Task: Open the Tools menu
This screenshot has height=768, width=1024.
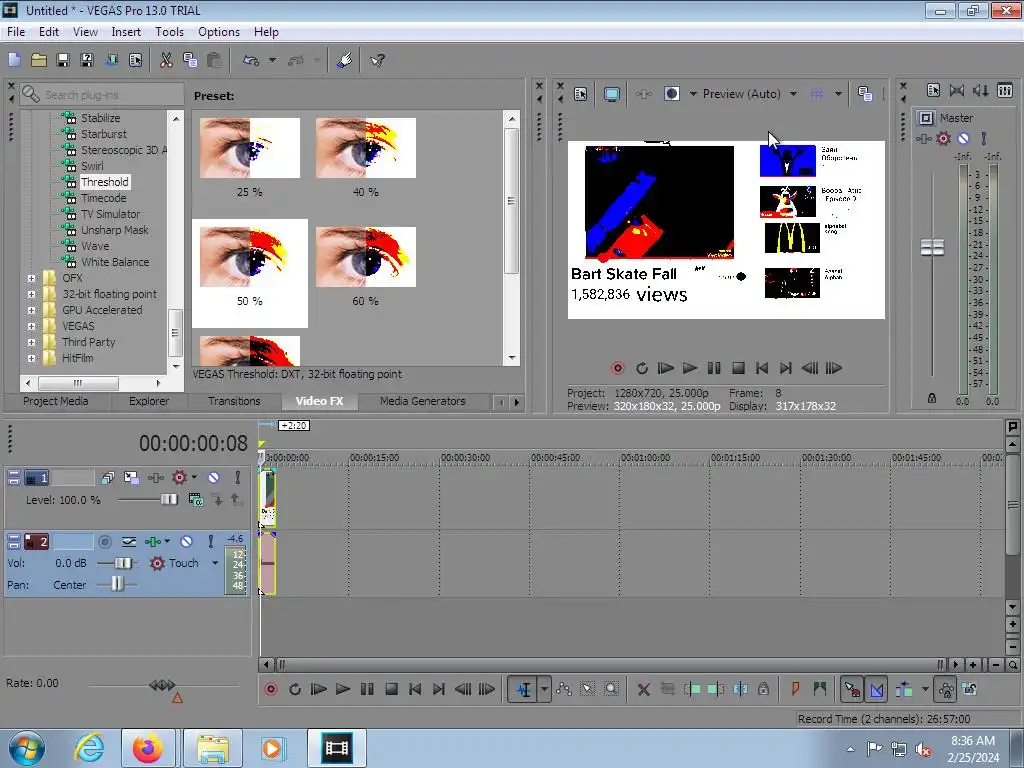Action: pyautogui.click(x=169, y=31)
